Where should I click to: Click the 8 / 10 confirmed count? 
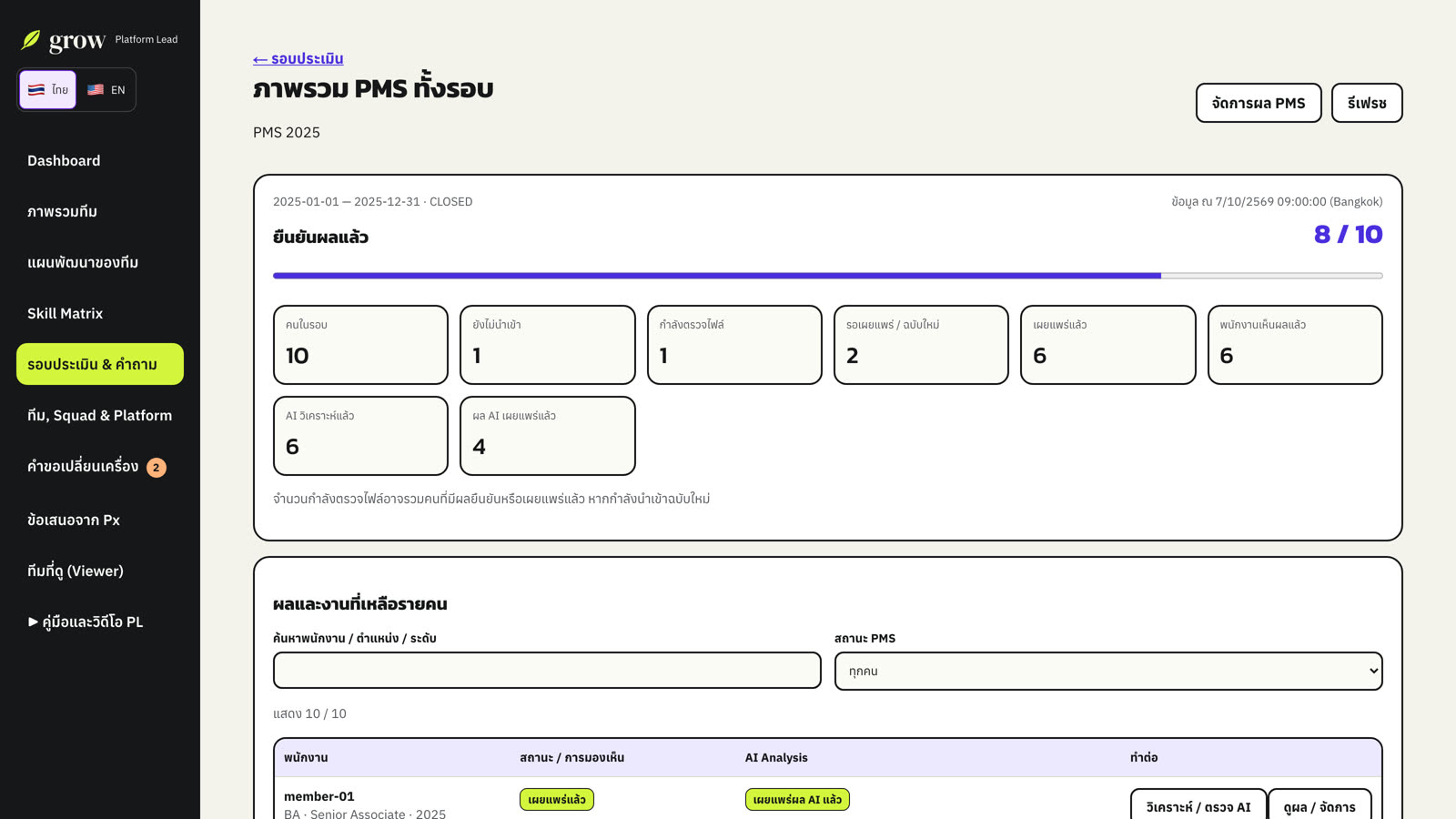(x=1348, y=235)
